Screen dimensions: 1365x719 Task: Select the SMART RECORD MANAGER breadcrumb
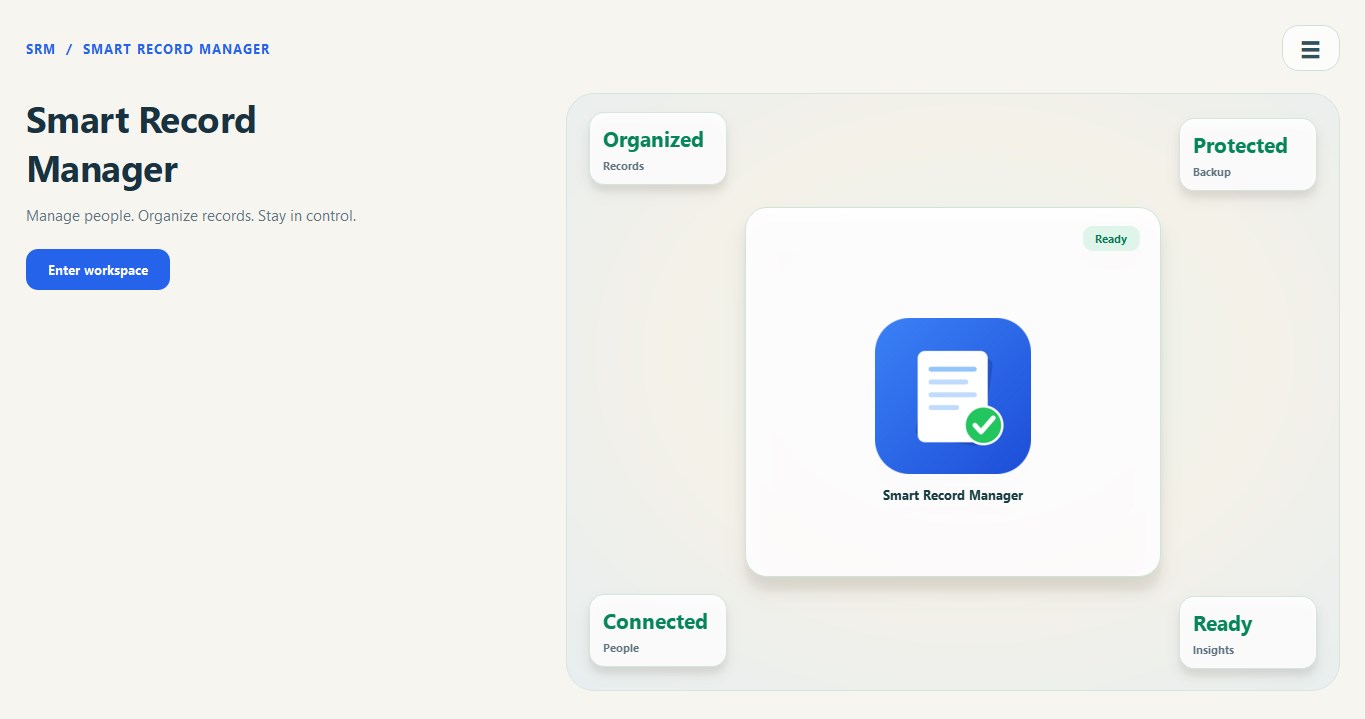tap(176, 49)
